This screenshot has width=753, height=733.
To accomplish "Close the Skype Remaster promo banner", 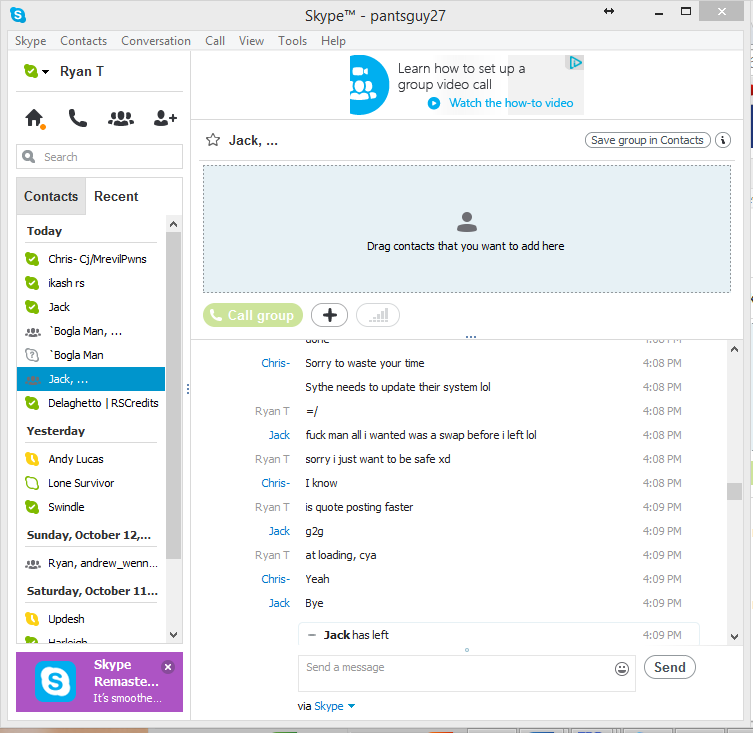I will click(168, 667).
